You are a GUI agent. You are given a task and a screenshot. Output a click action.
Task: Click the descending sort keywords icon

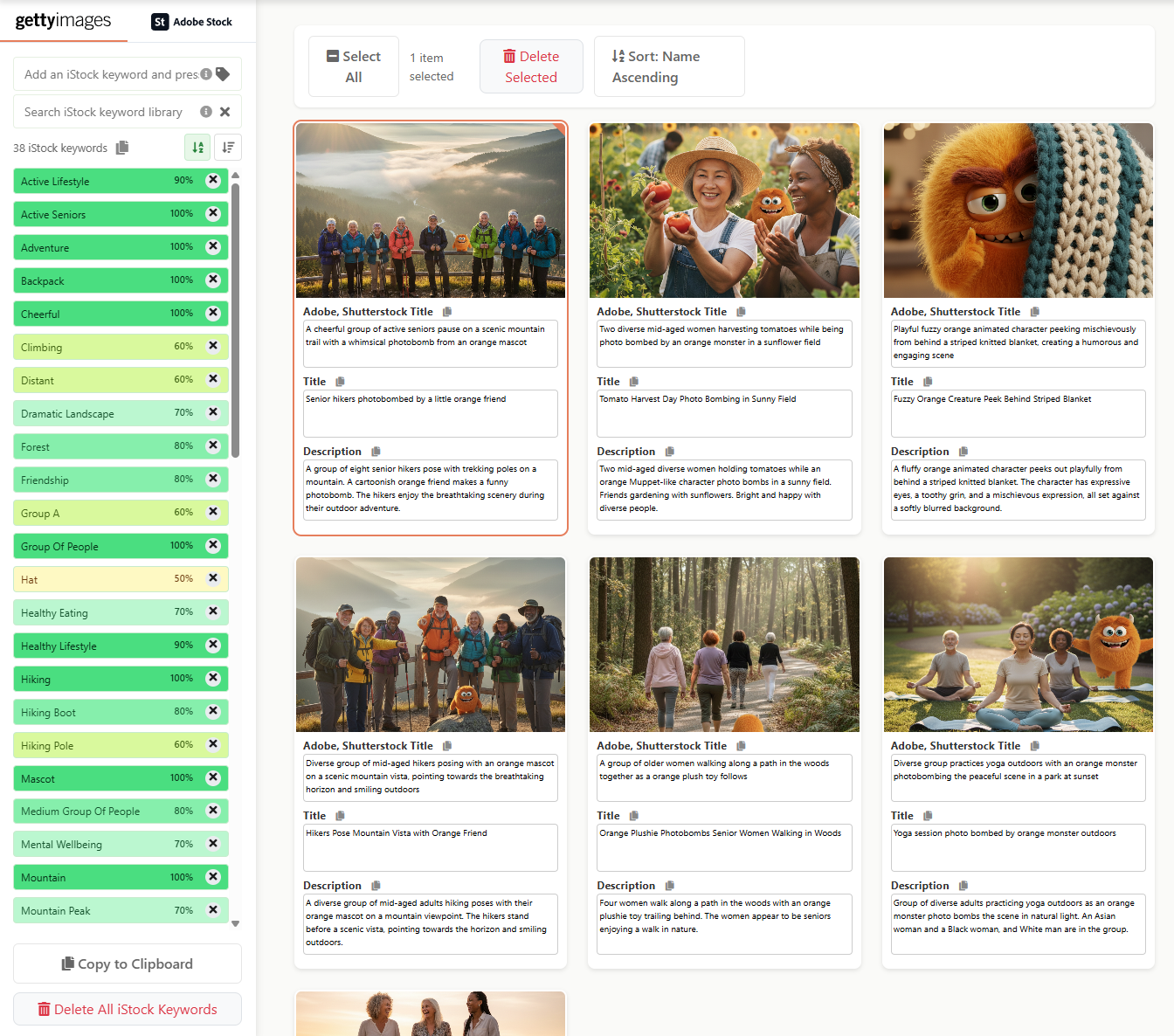point(228,148)
